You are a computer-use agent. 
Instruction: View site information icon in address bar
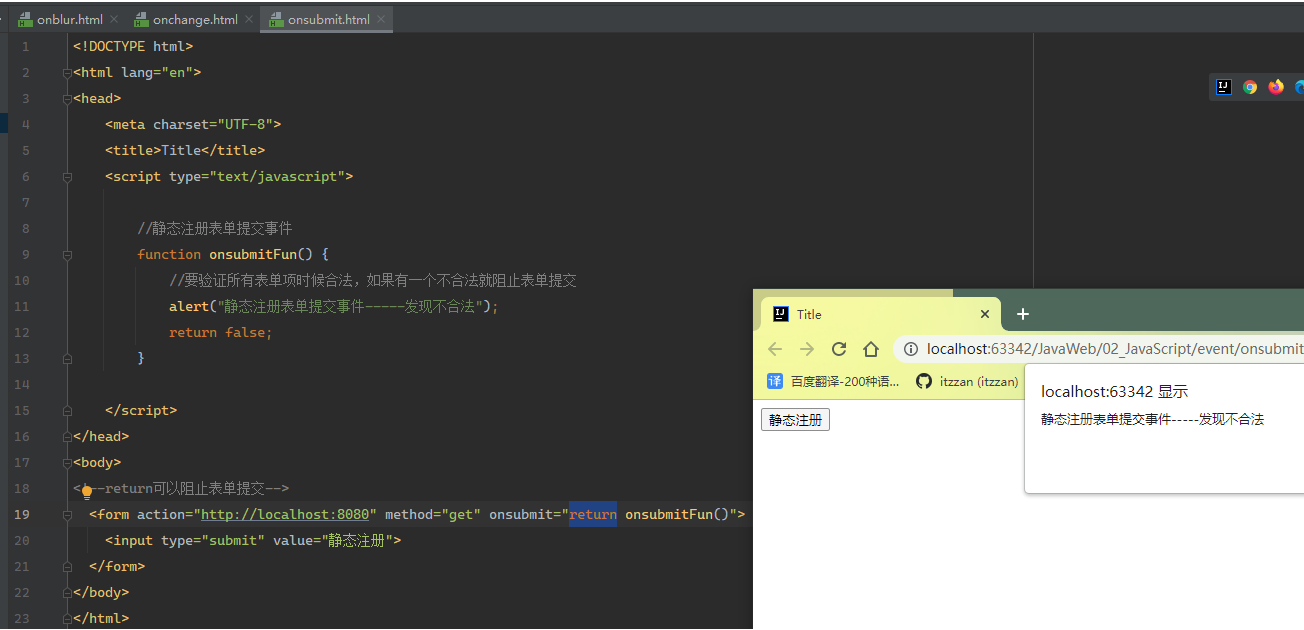911,349
